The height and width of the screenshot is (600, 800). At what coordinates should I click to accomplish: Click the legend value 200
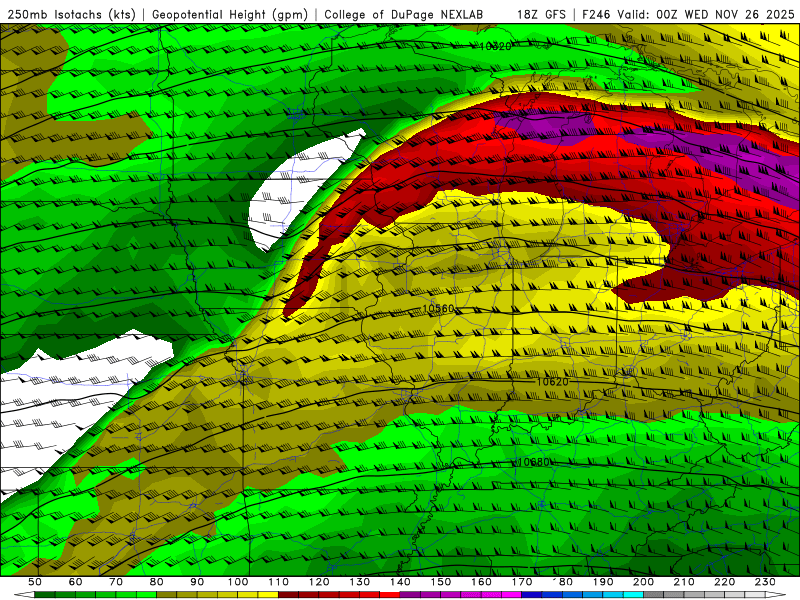point(643,582)
